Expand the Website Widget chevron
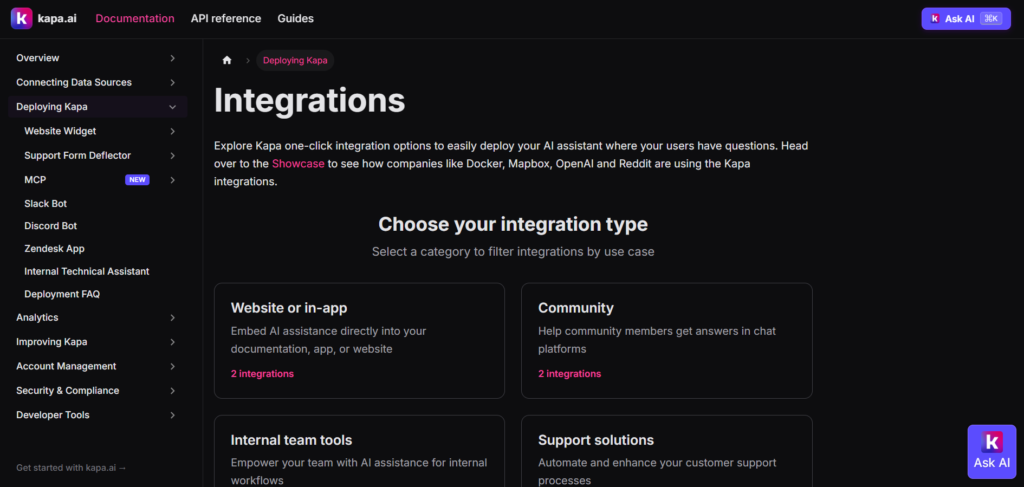Screen dimensions: 1024x487 [x=172, y=131]
